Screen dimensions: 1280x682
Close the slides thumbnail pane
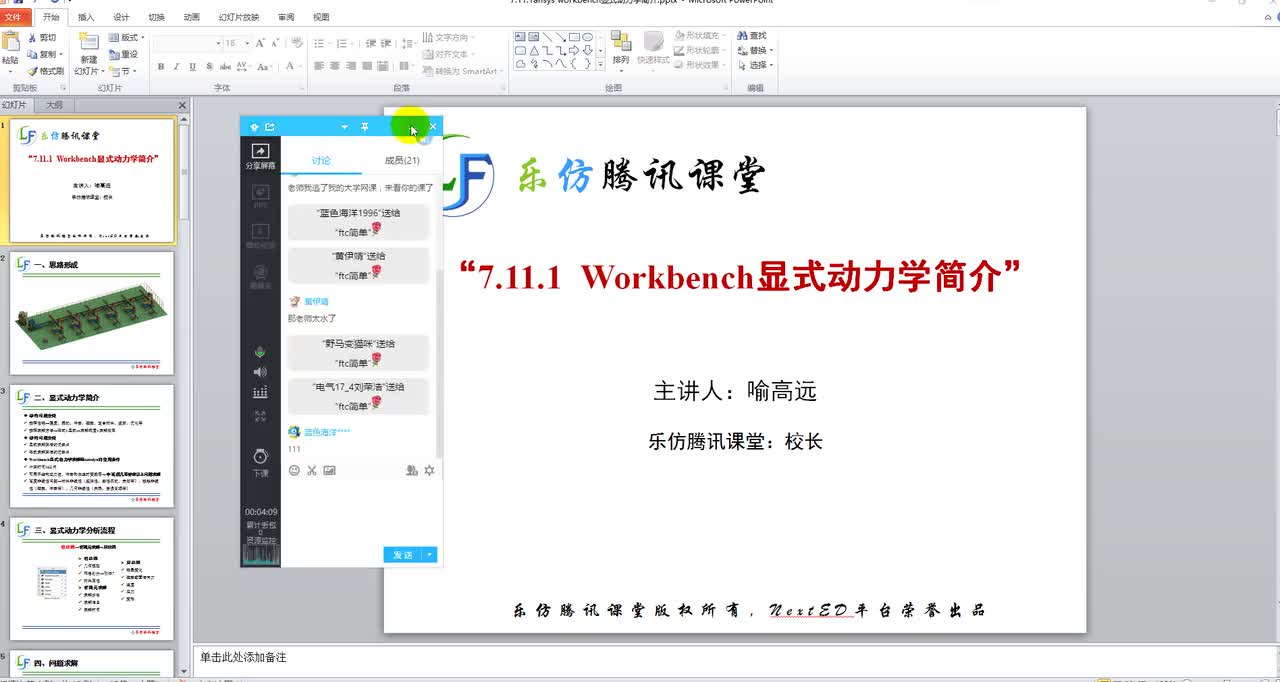coord(182,105)
